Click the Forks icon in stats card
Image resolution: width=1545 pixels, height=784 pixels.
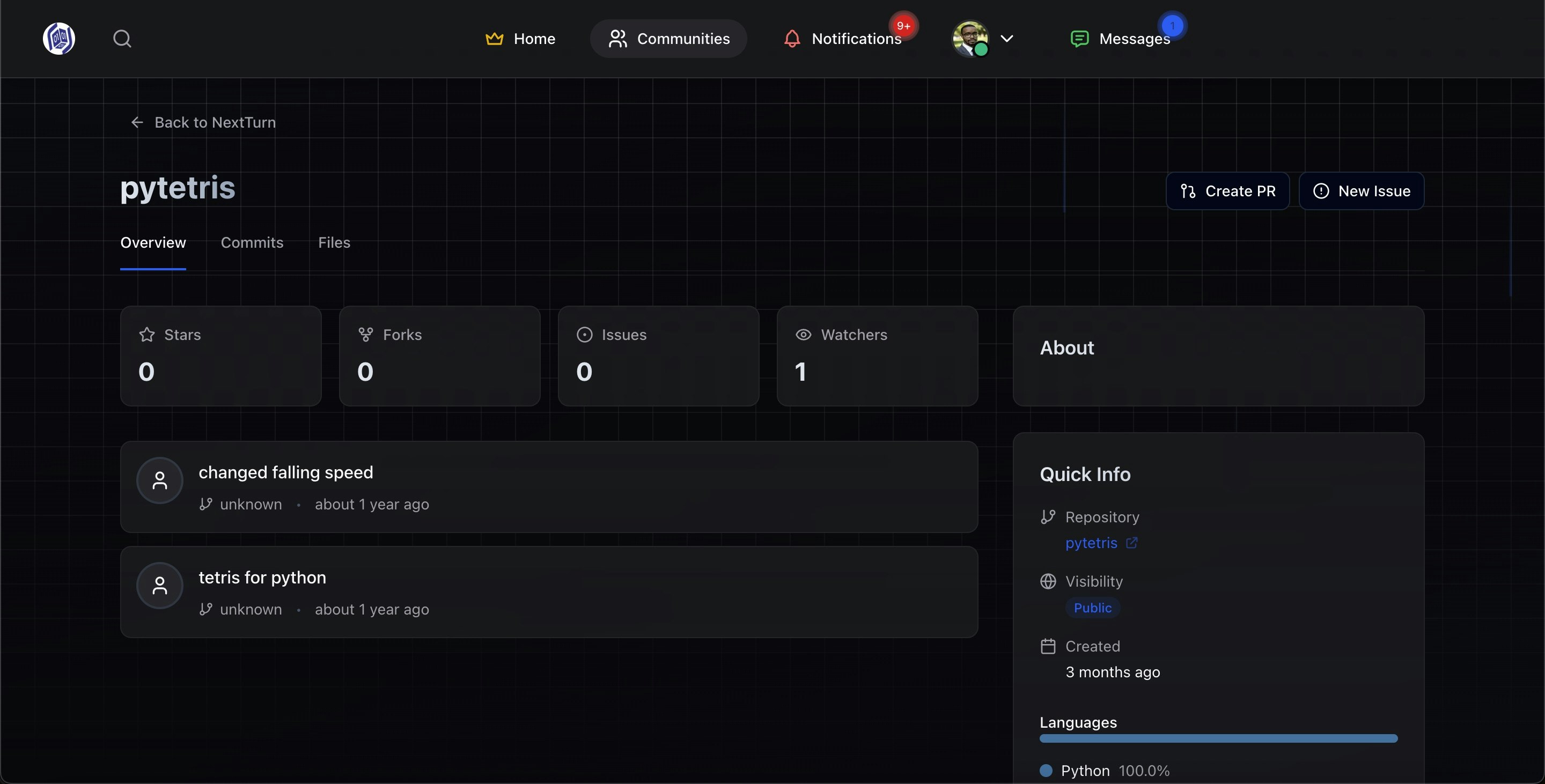click(365, 335)
